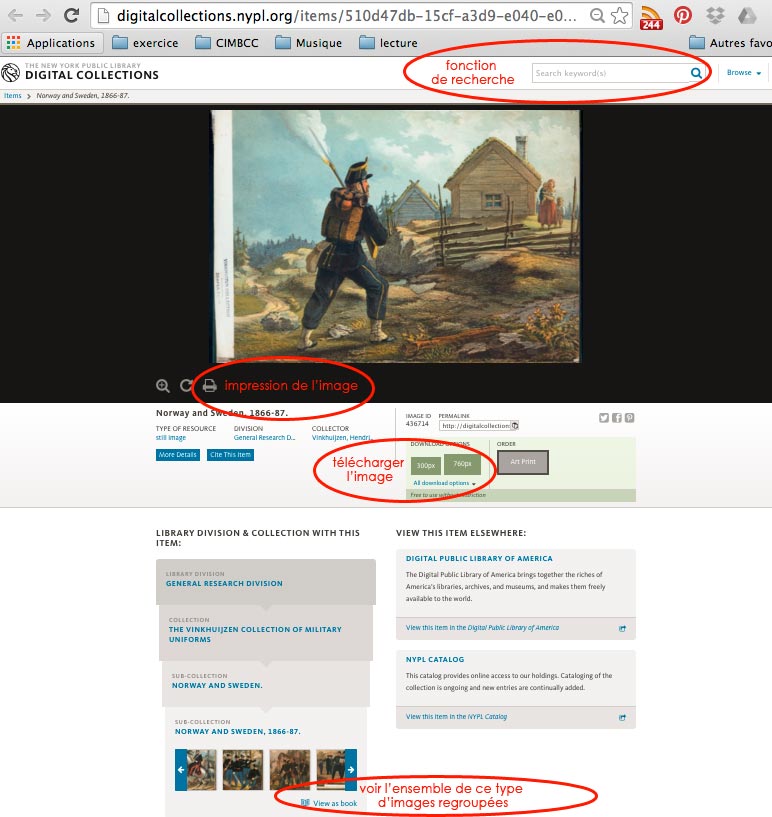Show previous thumbnails with the left carousel arrow
Viewport: 772px width, 817px height.
tap(181, 770)
